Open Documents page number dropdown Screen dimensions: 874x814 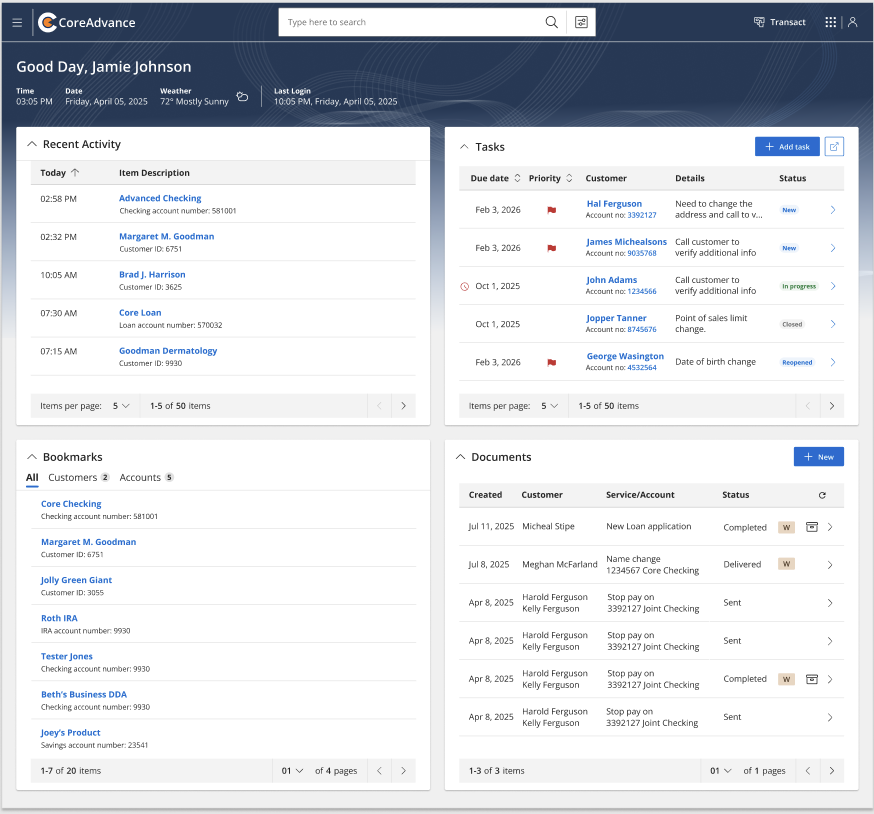[x=720, y=771]
